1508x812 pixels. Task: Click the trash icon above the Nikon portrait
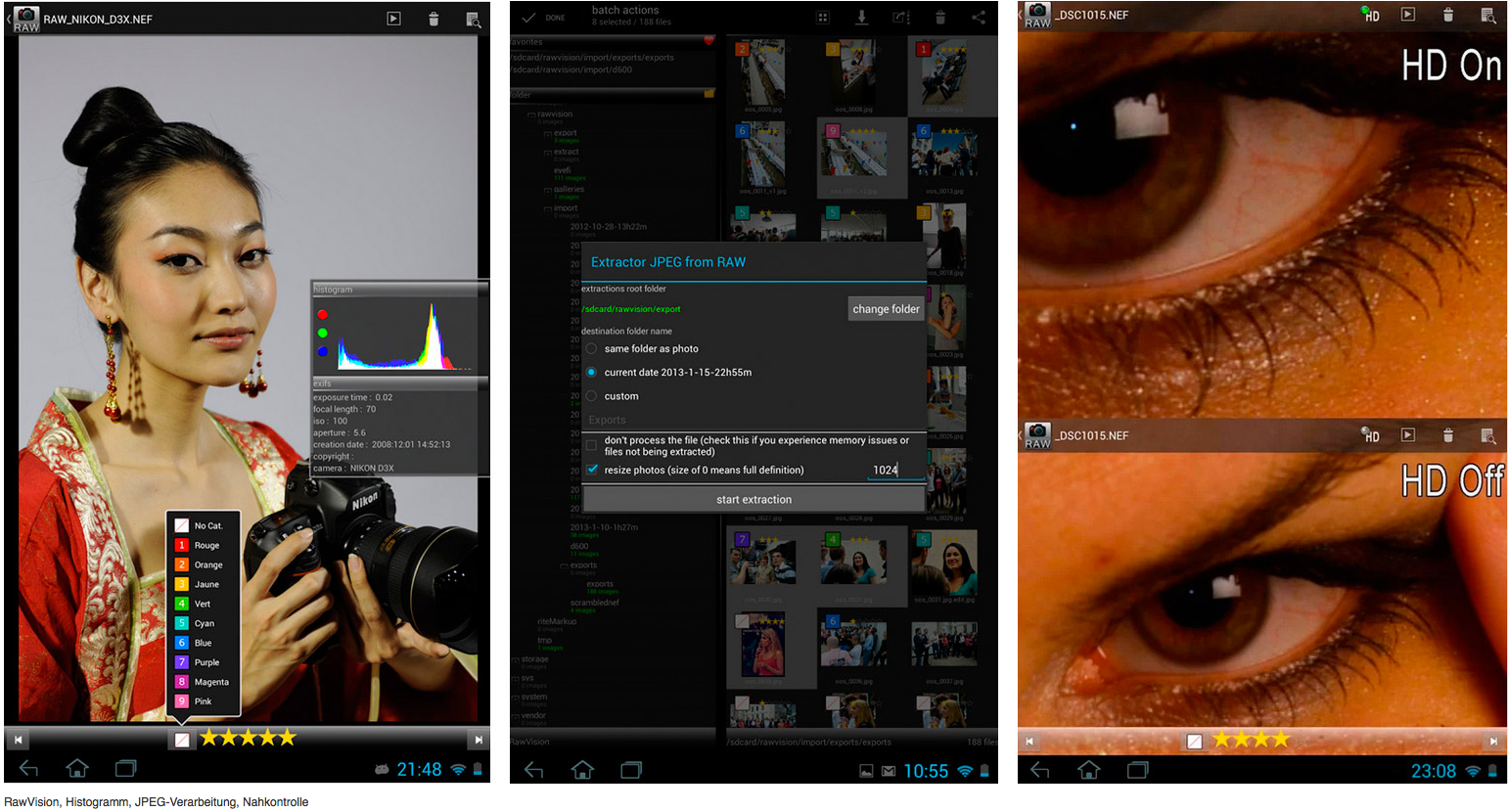434,19
